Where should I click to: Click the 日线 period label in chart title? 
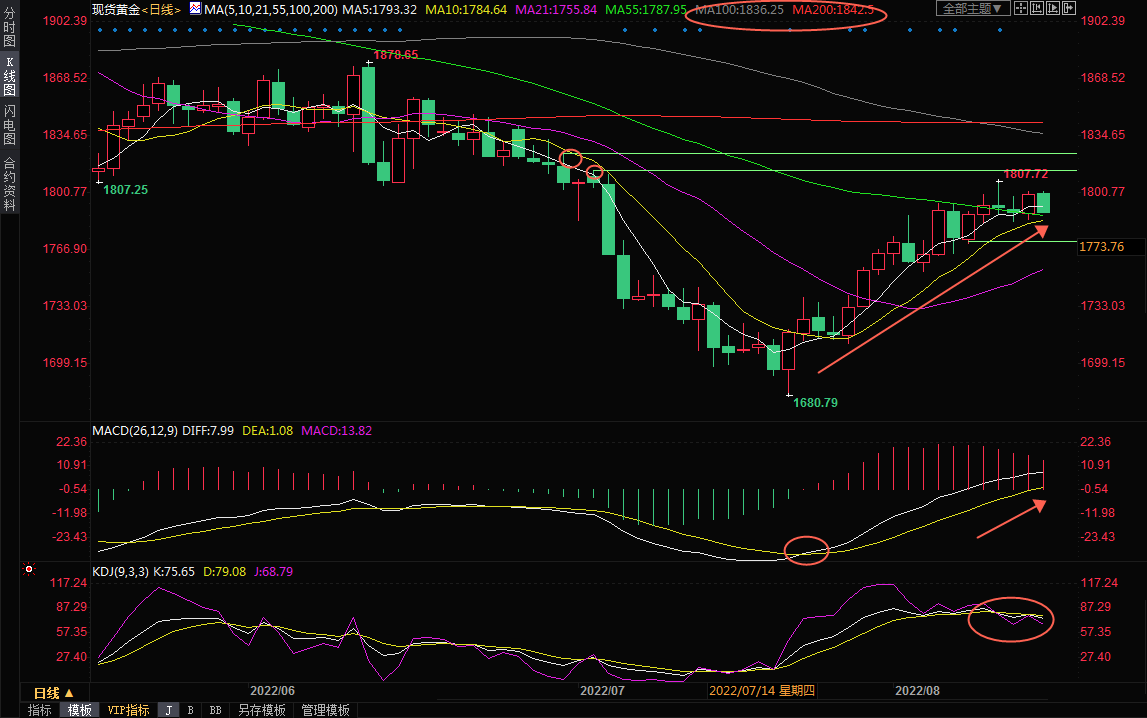coord(160,9)
